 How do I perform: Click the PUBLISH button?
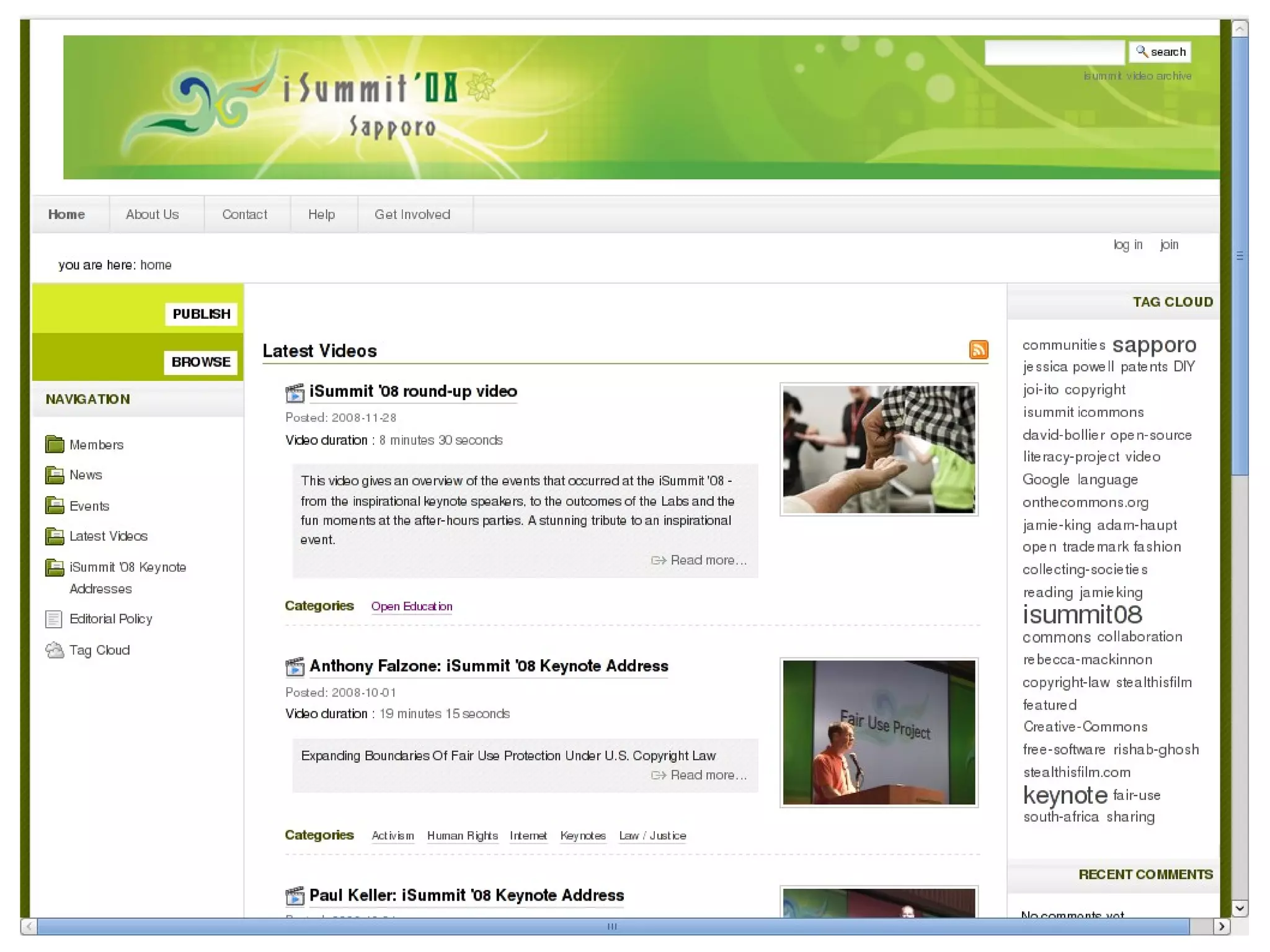201,314
